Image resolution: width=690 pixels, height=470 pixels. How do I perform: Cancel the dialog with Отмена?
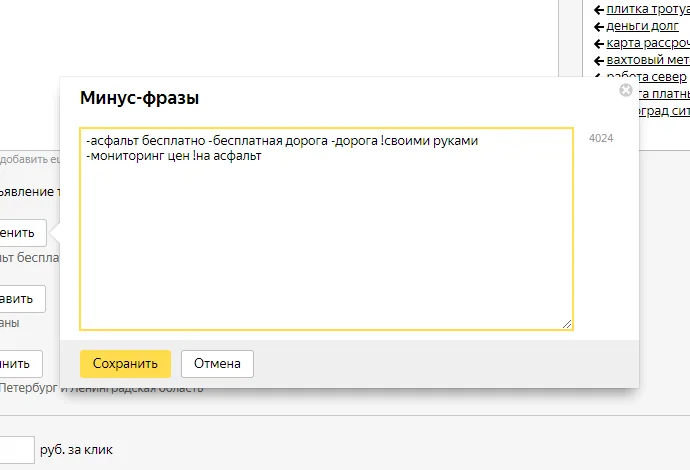217,364
